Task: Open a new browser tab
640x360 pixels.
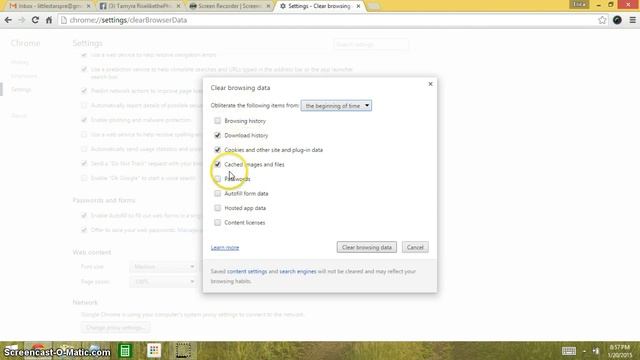Action: (373, 7)
